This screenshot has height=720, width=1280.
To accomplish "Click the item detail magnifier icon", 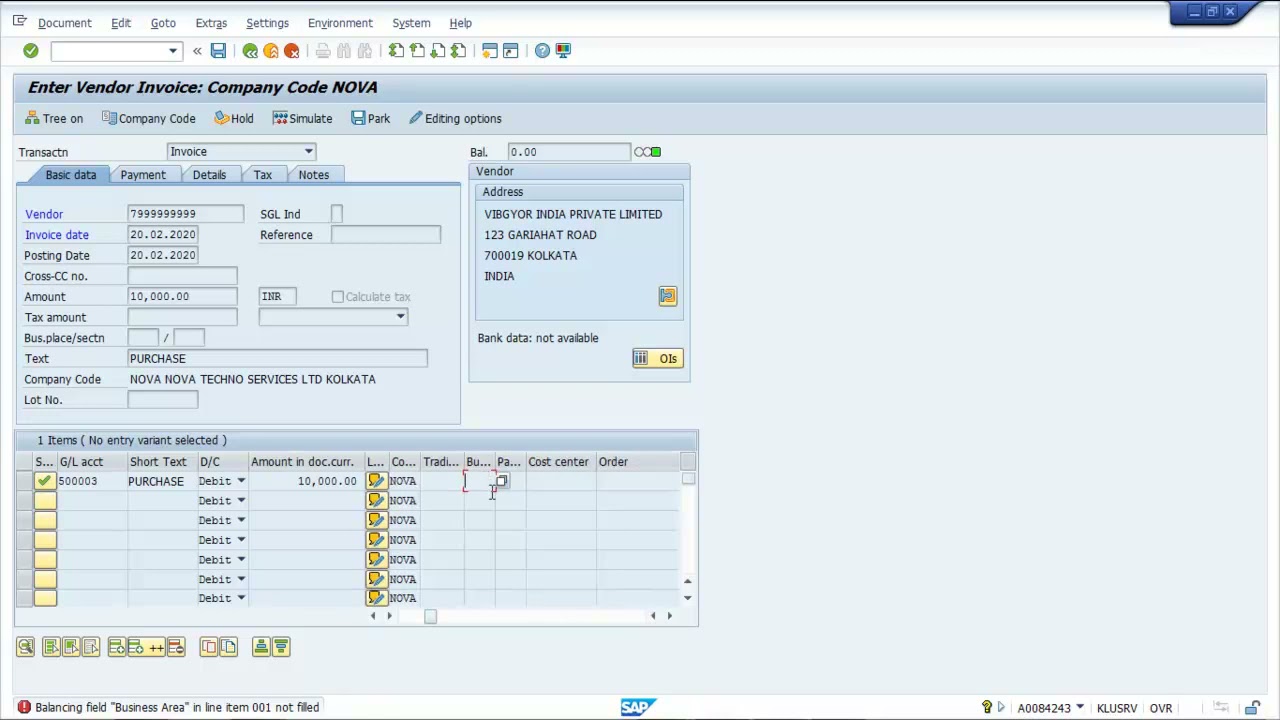I will coord(25,647).
